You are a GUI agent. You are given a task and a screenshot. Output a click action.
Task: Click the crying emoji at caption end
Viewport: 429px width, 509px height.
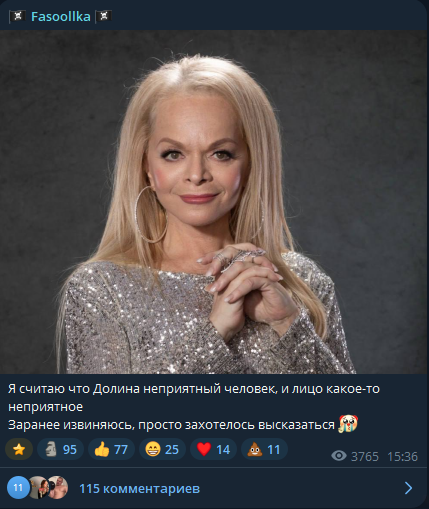click(x=348, y=424)
